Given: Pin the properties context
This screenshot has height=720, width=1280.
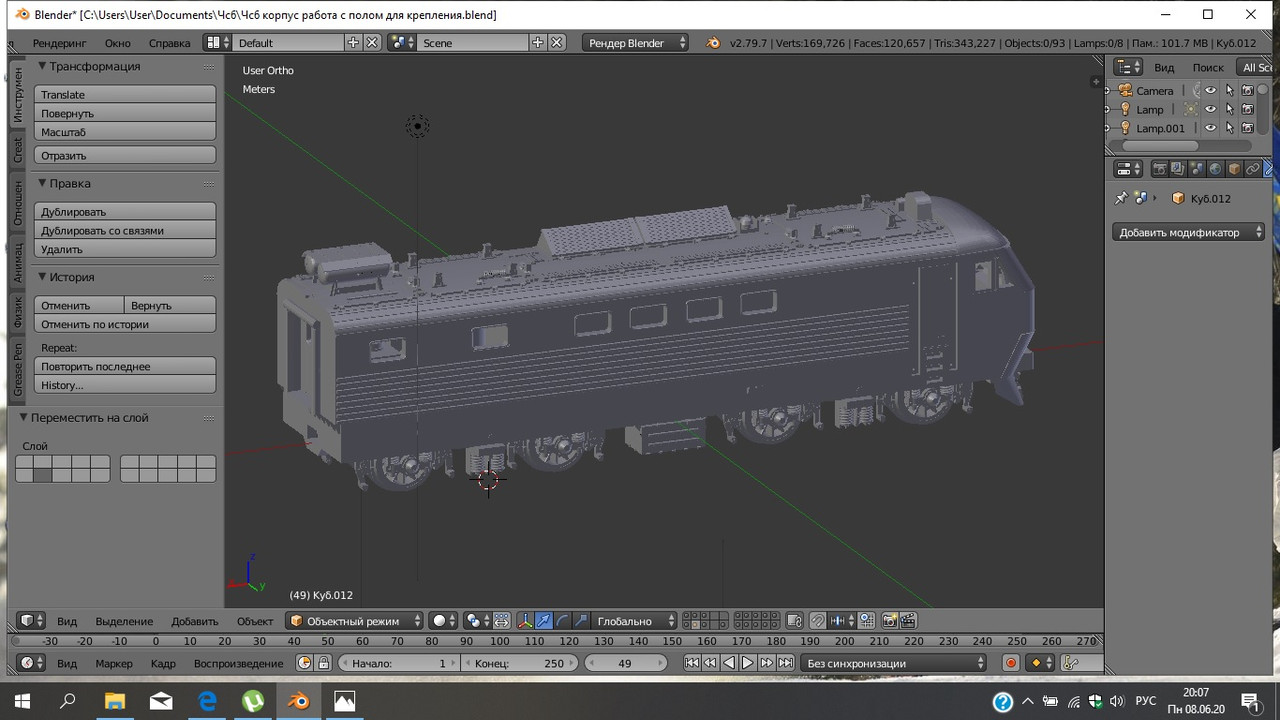Looking at the screenshot, I should pos(1121,198).
